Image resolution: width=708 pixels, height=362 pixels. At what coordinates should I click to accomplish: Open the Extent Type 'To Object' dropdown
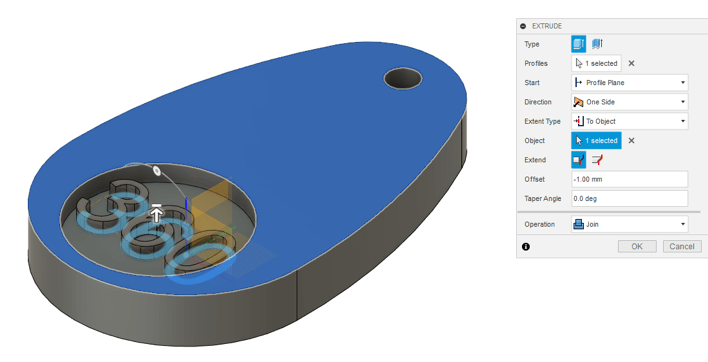click(x=629, y=121)
